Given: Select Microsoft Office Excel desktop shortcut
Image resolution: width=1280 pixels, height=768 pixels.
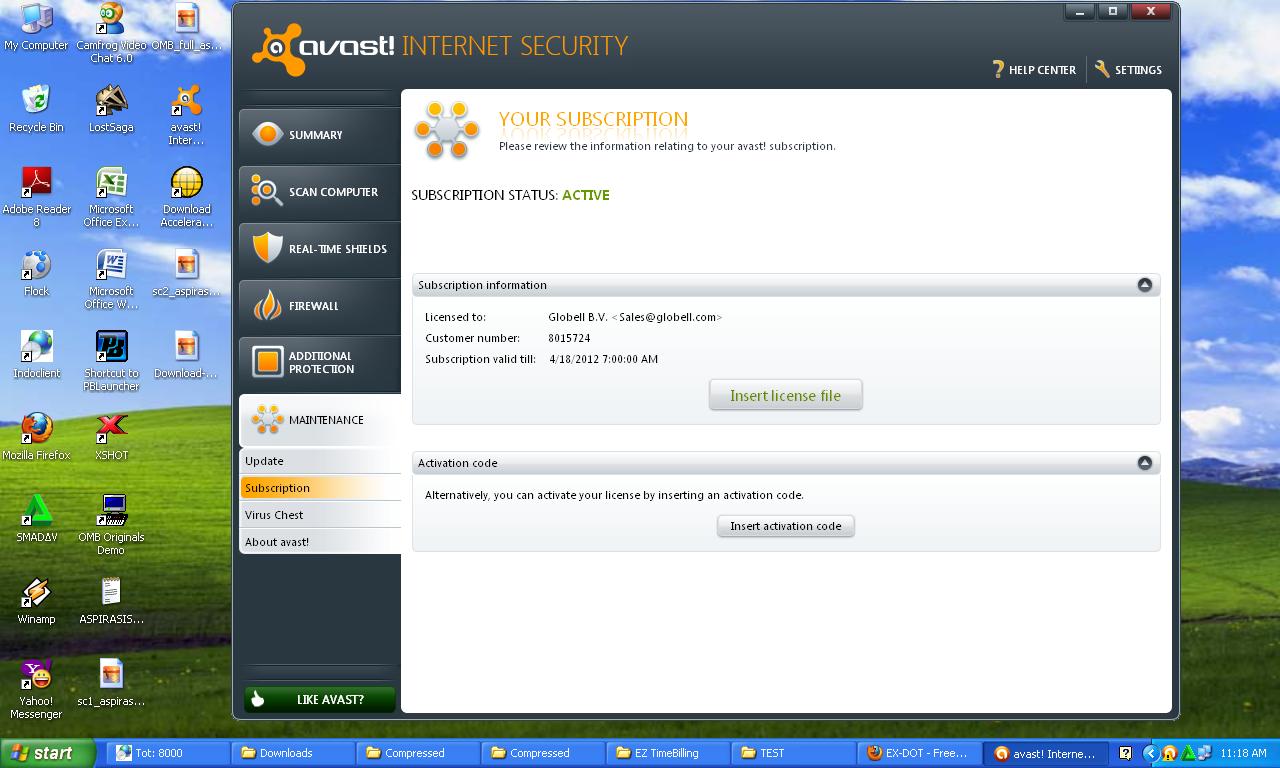Looking at the screenshot, I should point(111,197).
